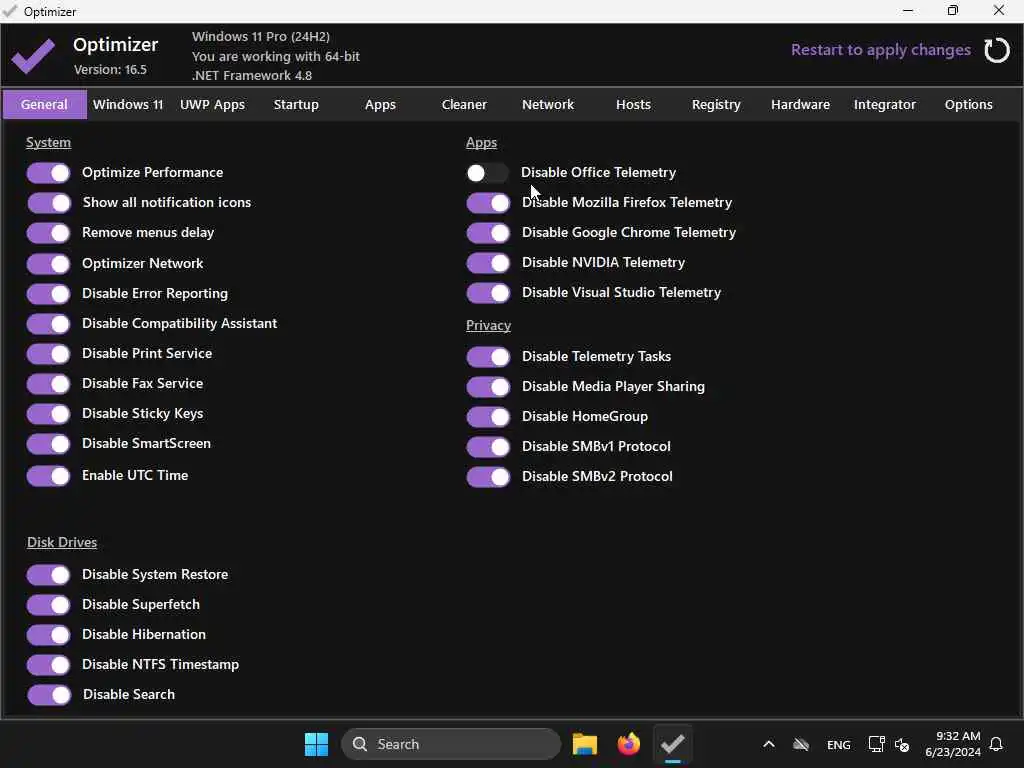Toggle Disable Google Chrome Telemetry
Image resolution: width=1024 pixels, height=768 pixels.
click(x=488, y=233)
